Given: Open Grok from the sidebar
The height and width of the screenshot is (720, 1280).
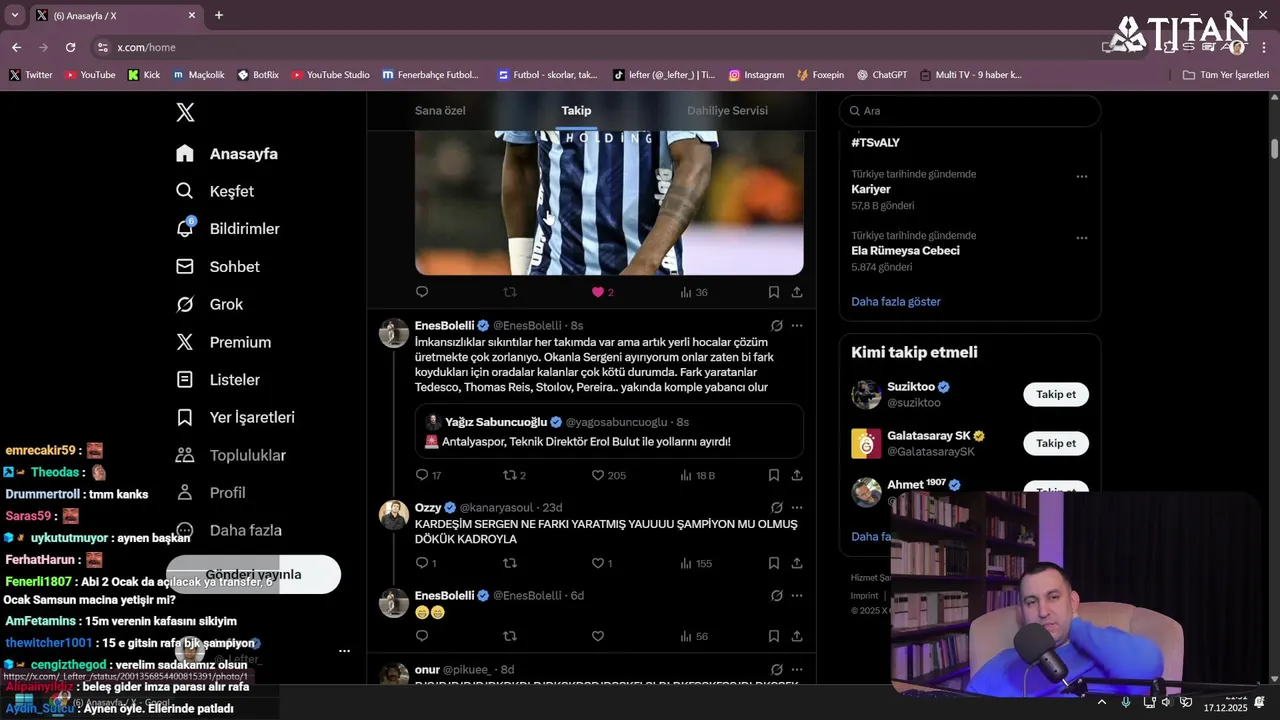Looking at the screenshot, I should [x=210, y=304].
